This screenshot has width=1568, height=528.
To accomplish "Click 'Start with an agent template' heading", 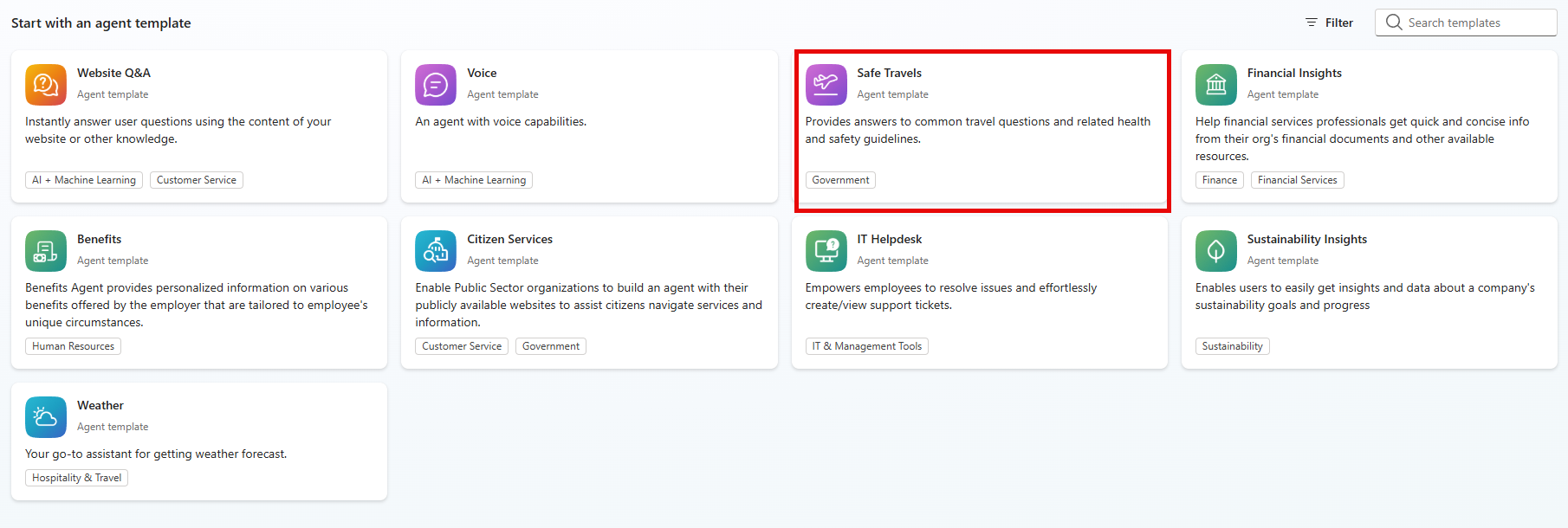I will [x=101, y=23].
